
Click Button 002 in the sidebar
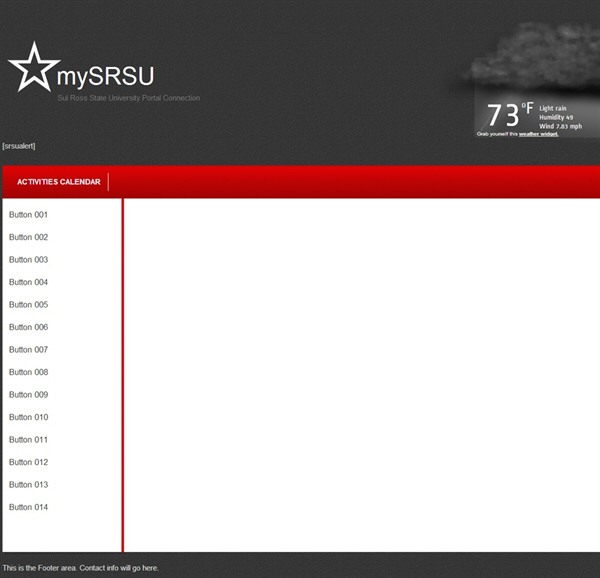[28, 238]
